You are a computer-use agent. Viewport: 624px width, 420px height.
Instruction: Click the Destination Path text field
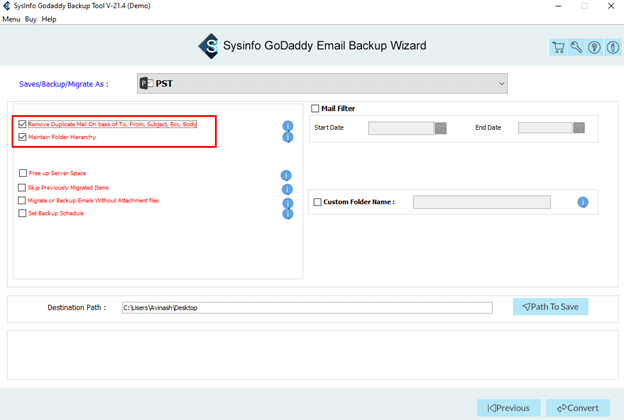307,308
